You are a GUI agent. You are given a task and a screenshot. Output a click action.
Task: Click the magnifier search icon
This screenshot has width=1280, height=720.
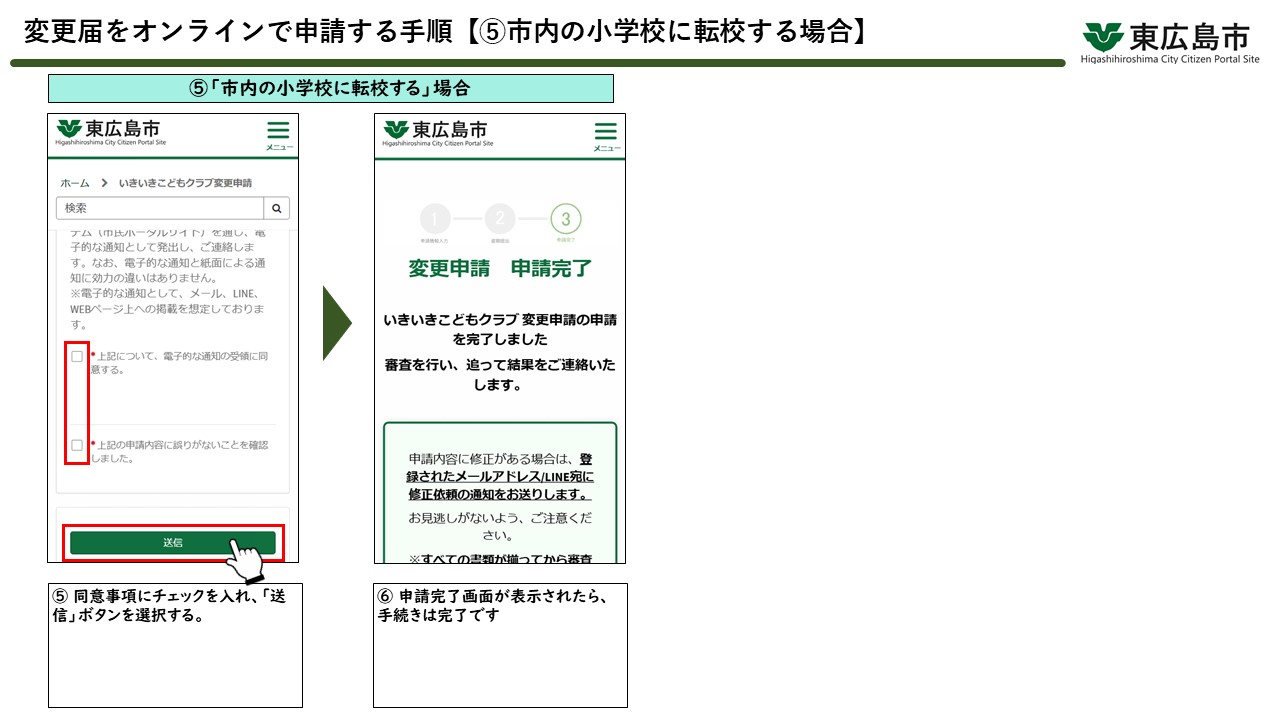[x=276, y=208]
